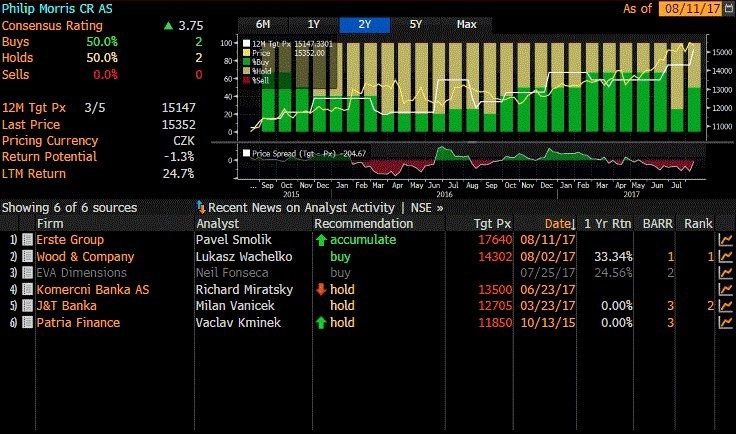Image resolution: width=736 pixels, height=434 pixels.
Task: Sort by the Tgt Px column header
Action: [492, 224]
